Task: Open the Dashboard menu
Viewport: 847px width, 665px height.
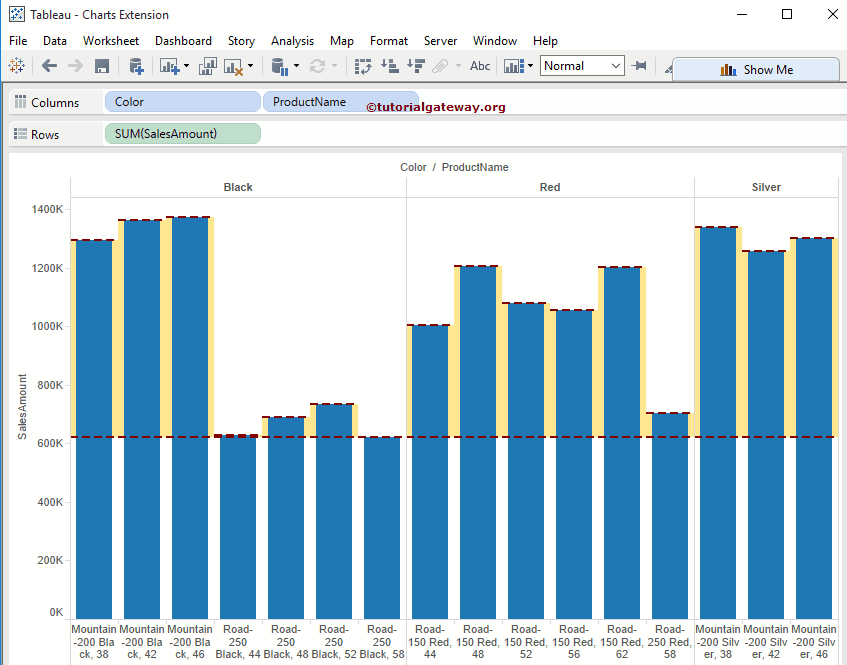Action: tap(183, 41)
